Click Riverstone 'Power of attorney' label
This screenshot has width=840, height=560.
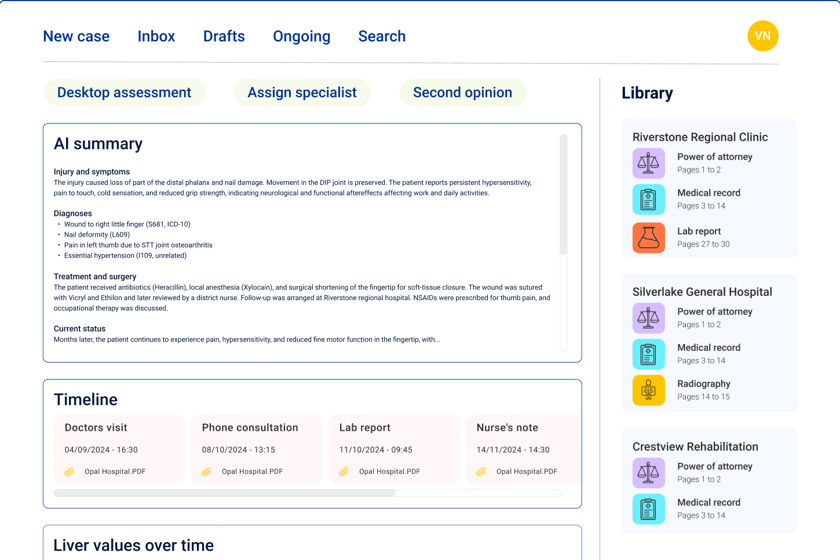715,156
